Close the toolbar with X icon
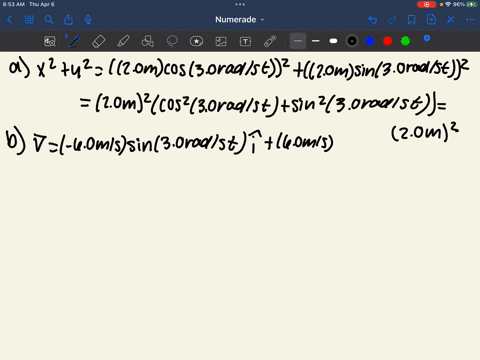 pyautogui.click(x=451, y=20)
